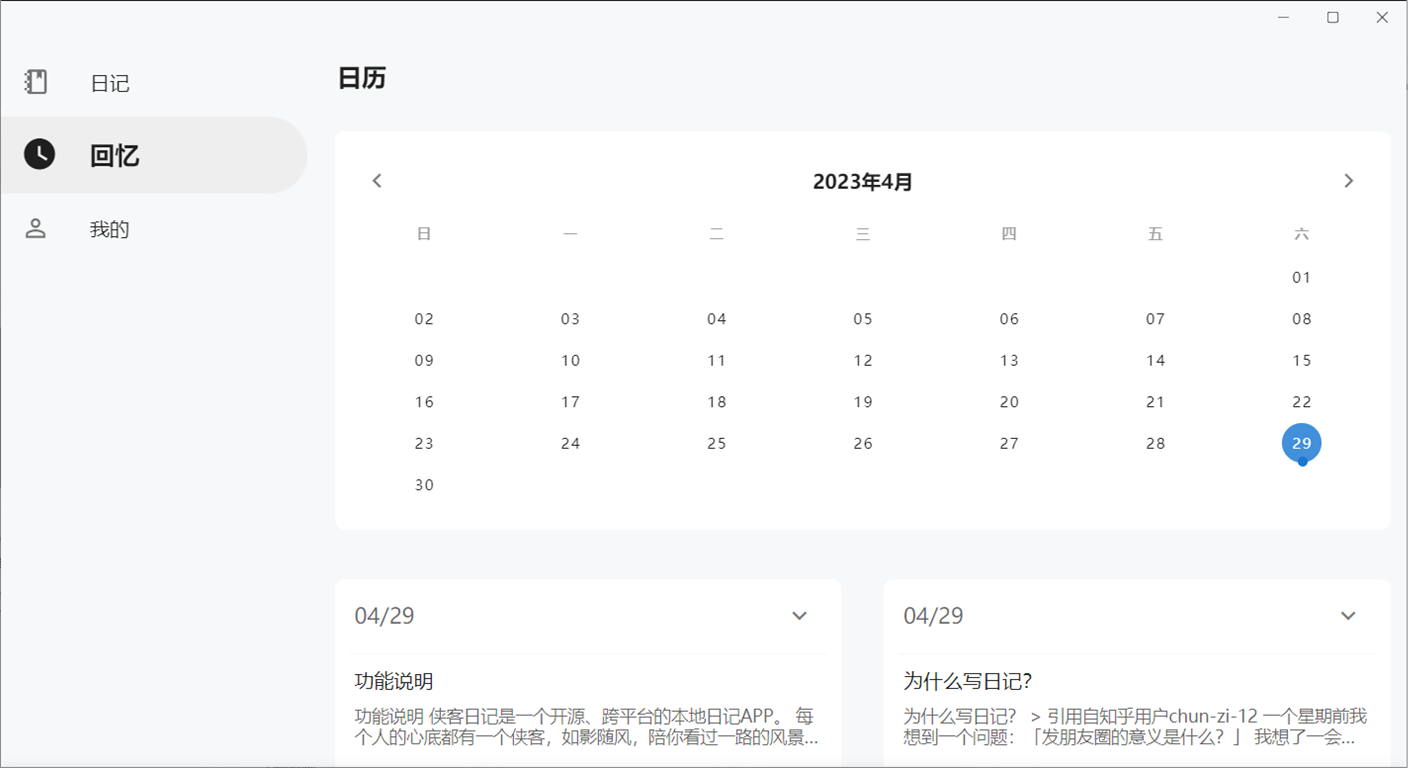
Task: Maximize the application window
Action: click(x=1332, y=18)
